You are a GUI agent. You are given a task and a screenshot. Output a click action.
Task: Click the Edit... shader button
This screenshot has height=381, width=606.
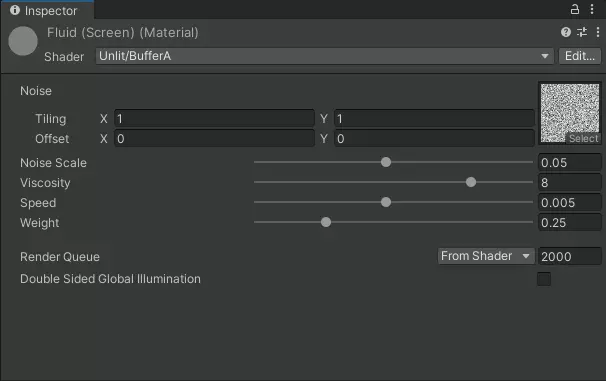pyautogui.click(x=580, y=56)
